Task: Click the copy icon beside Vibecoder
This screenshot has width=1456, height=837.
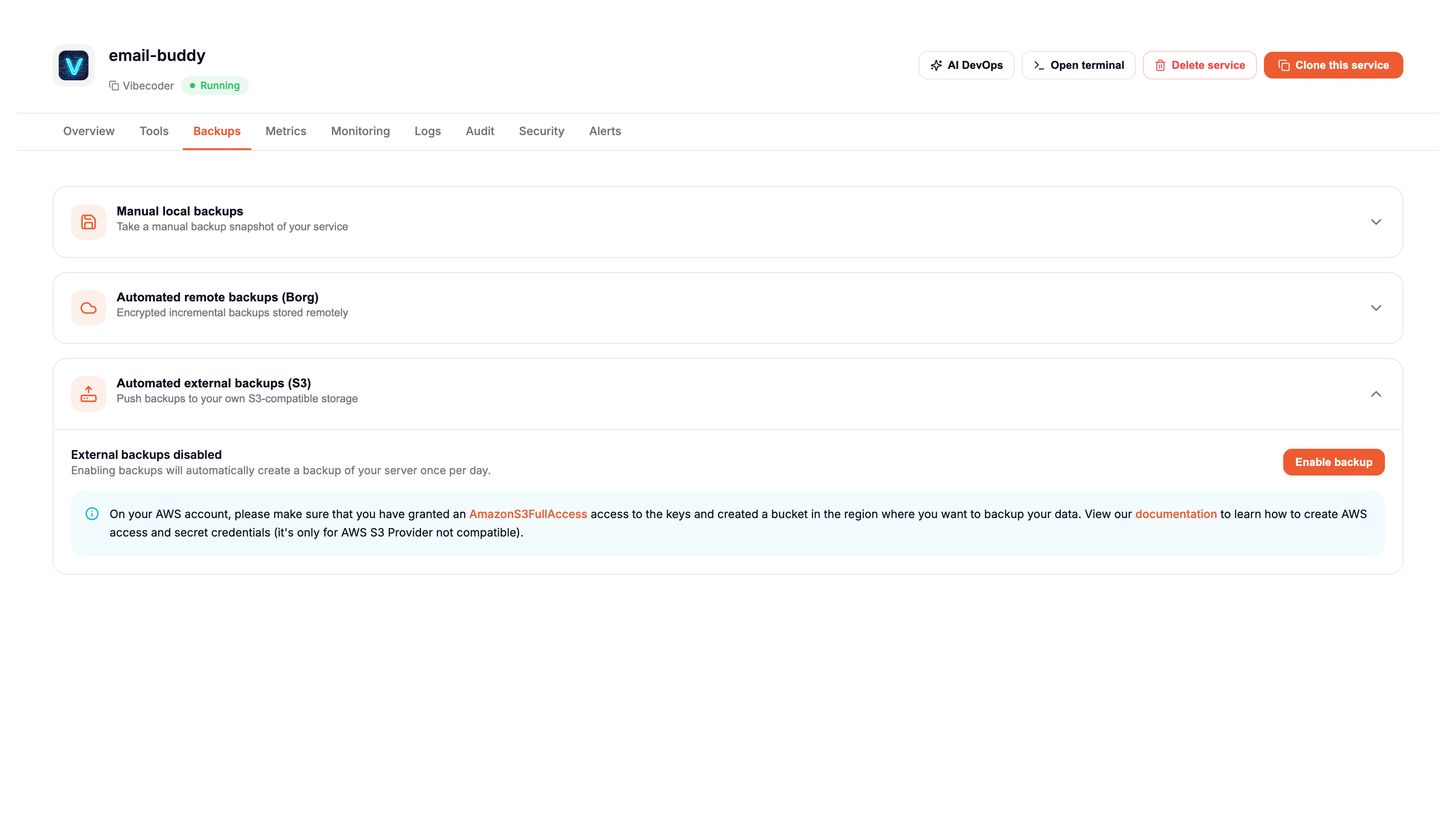Action: coord(114,86)
